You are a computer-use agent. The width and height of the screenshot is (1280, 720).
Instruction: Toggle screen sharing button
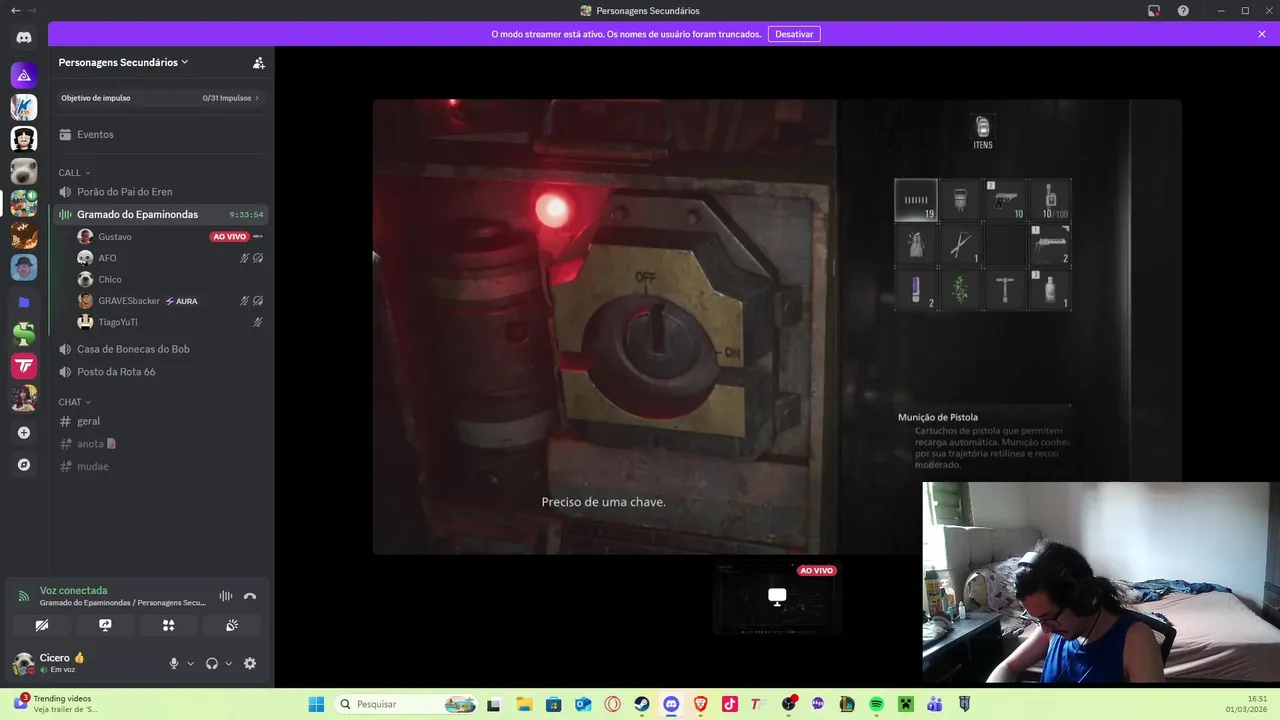[x=105, y=625]
